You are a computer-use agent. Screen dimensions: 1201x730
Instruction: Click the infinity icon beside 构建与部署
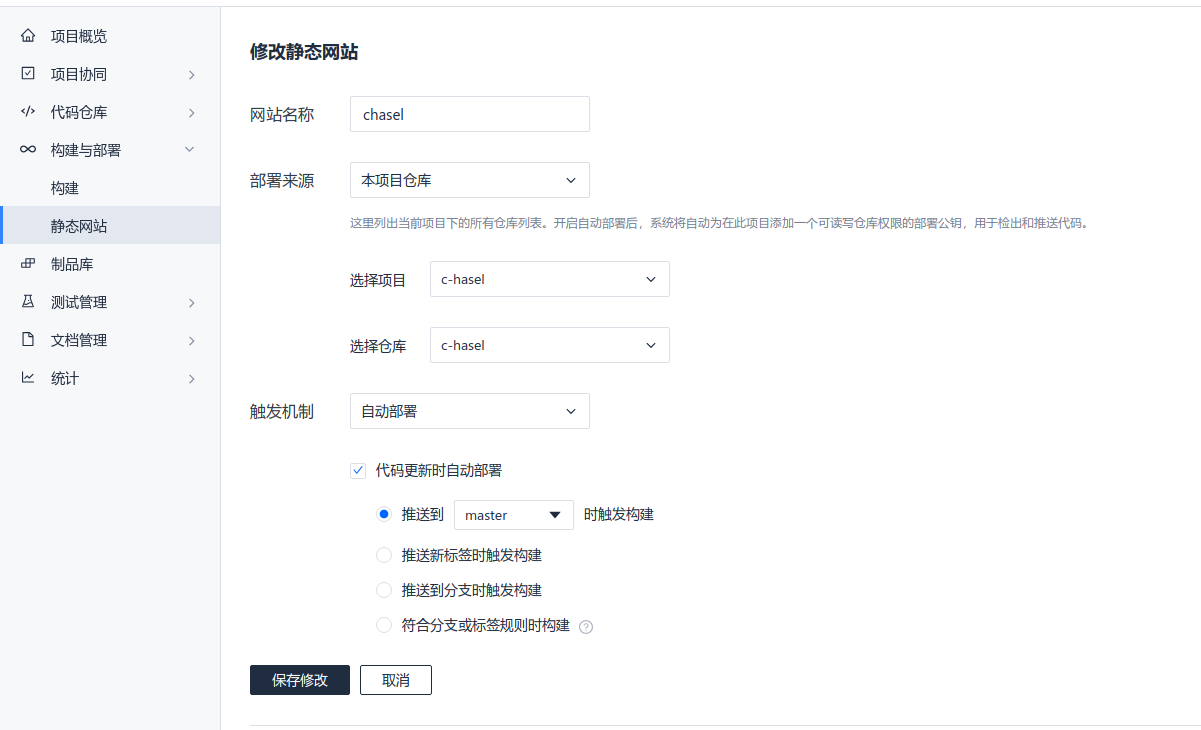28,150
